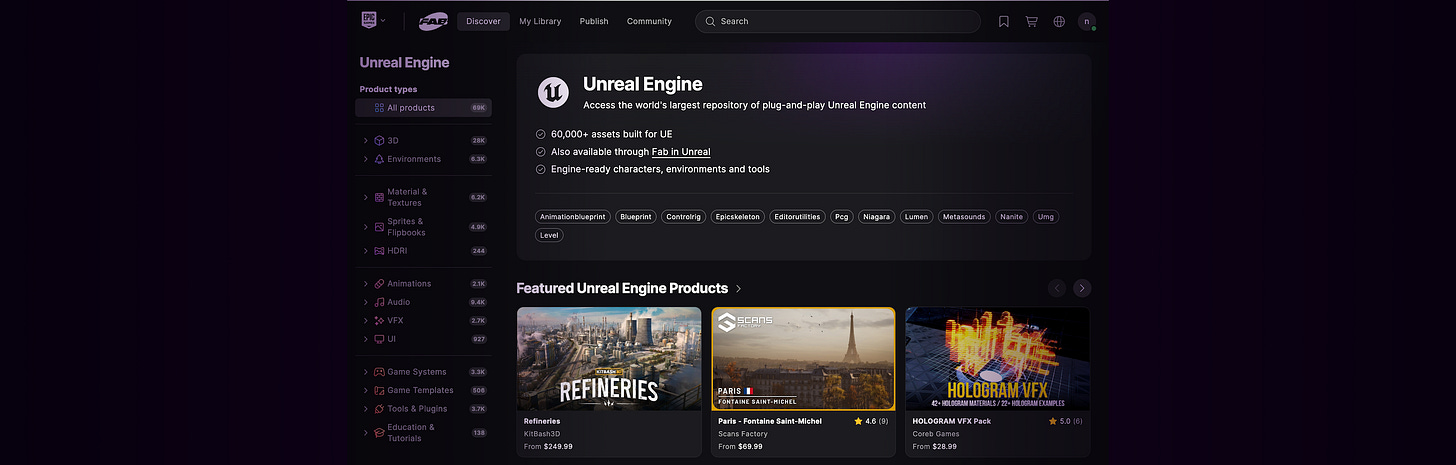The width and height of the screenshot is (1456, 465).
Task: Click the All products grid icon
Action: (x=379, y=108)
